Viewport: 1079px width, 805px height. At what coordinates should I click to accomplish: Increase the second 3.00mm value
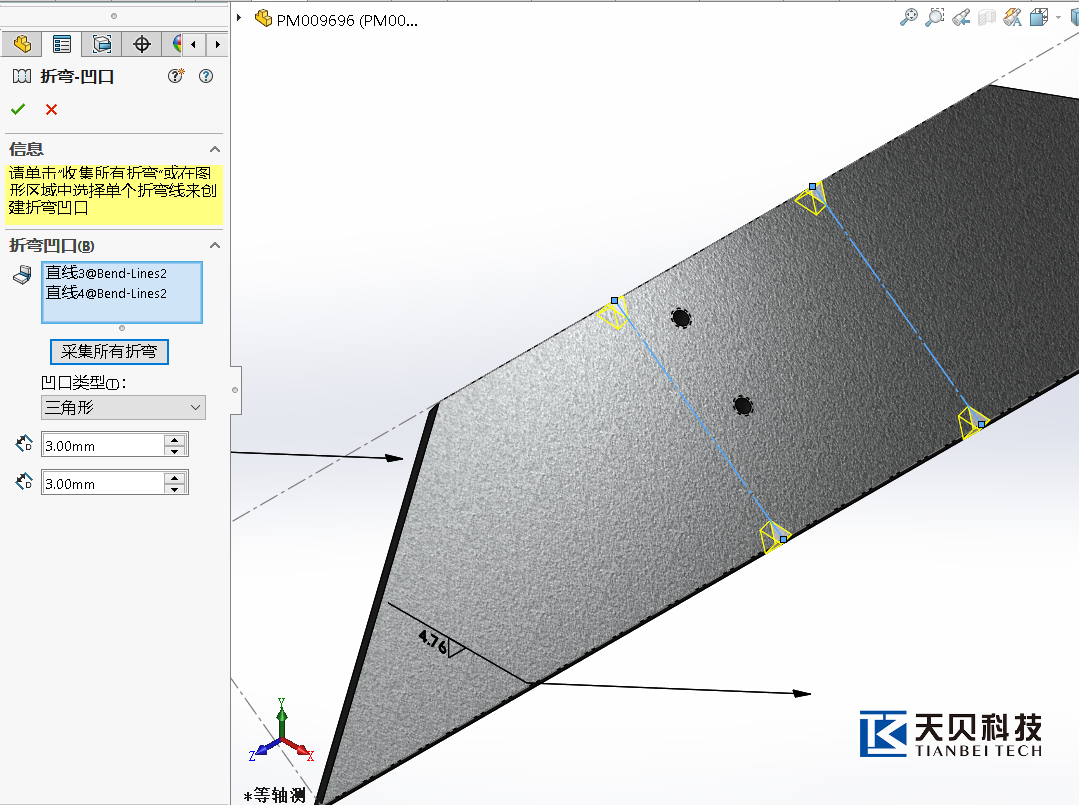pos(175,477)
